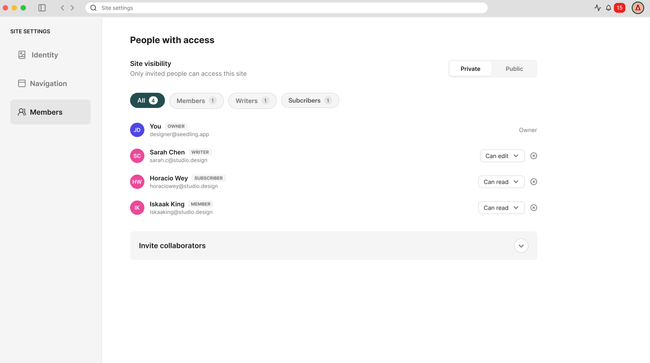
Task: Click the Horacio Wey name
Action: 169,178
